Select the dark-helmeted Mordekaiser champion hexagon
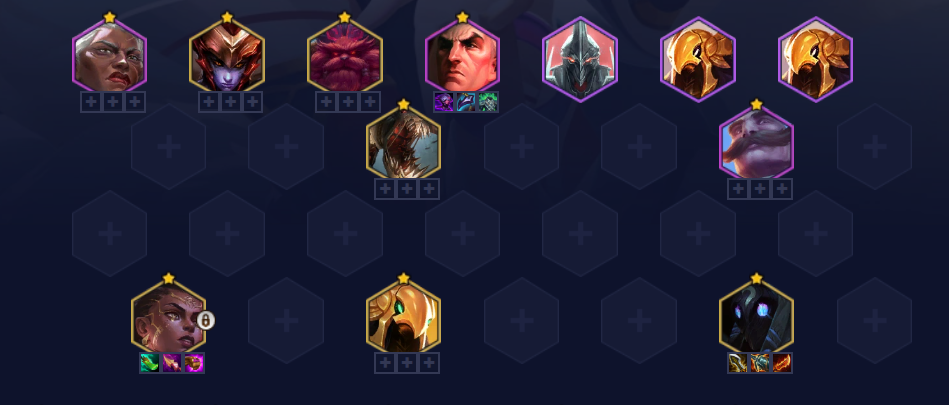The height and width of the screenshot is (405, 949). point(580,59)
